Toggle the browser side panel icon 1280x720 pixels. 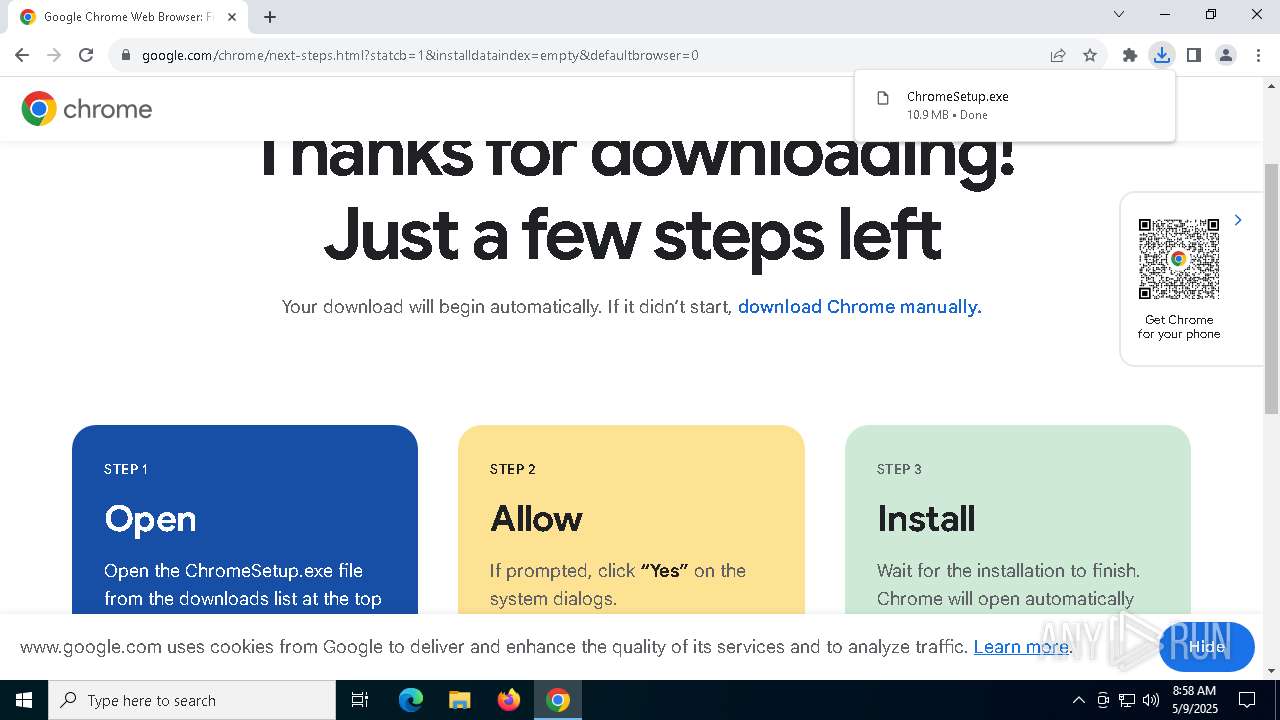(x=1193, y=55)
